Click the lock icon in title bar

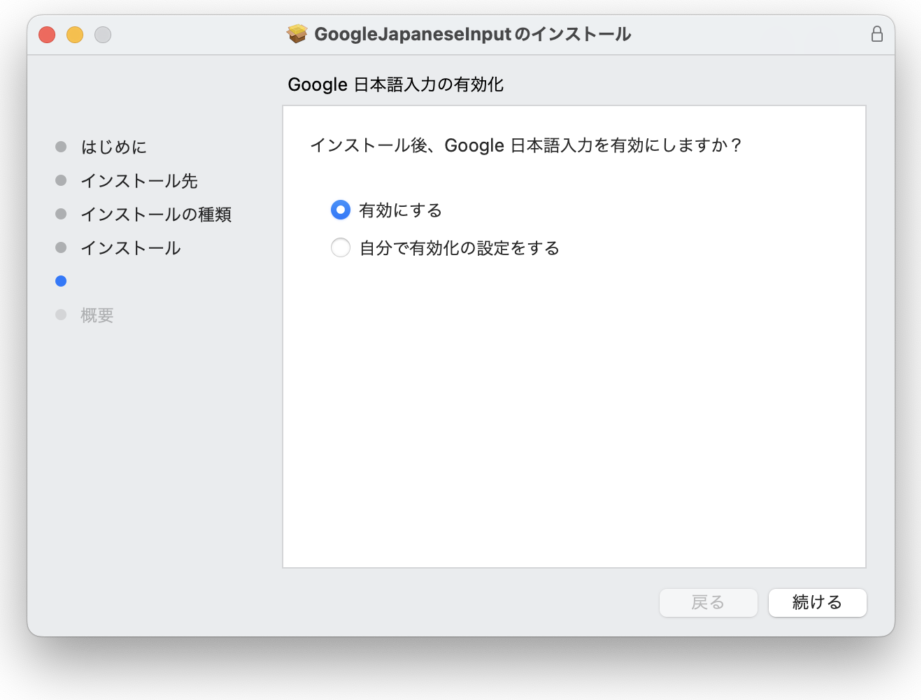tap(877, 34)
